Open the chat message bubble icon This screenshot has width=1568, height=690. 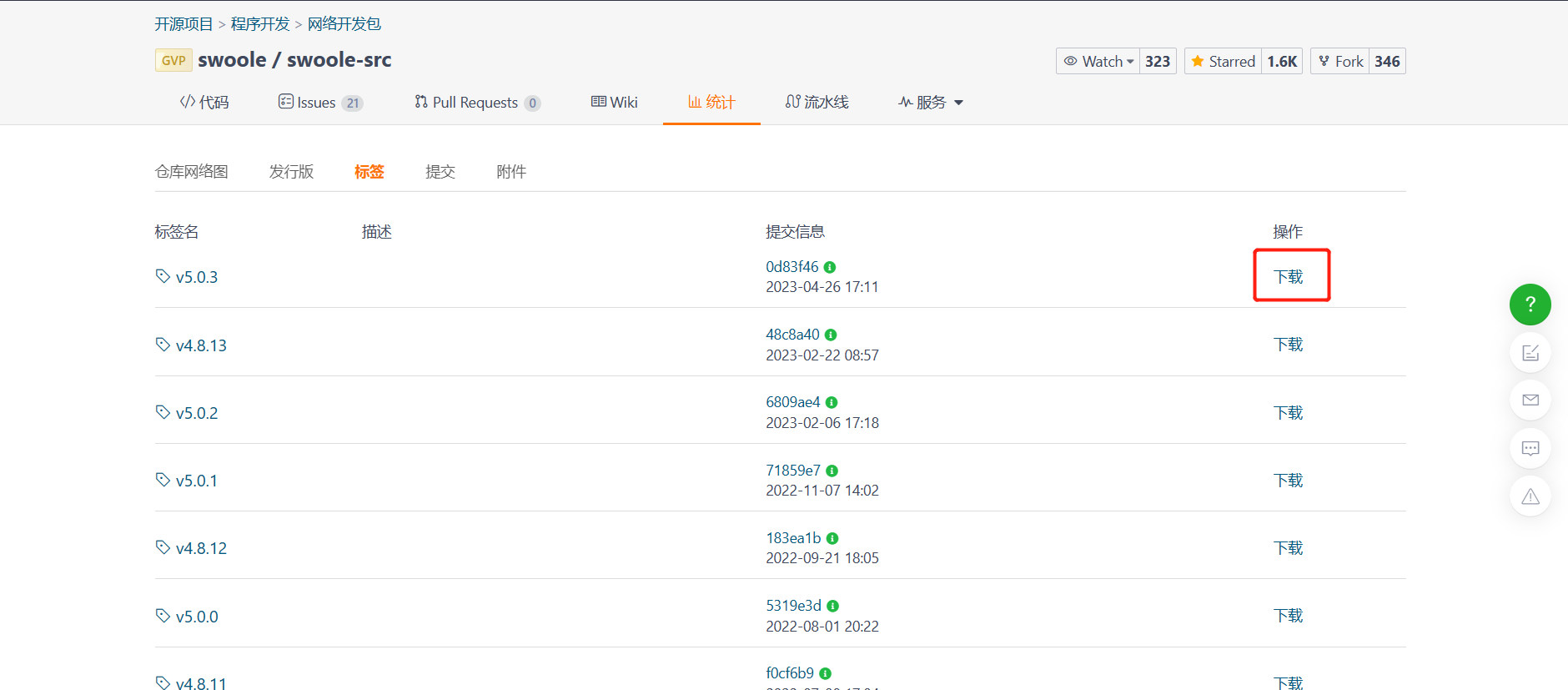(1530, 448)
